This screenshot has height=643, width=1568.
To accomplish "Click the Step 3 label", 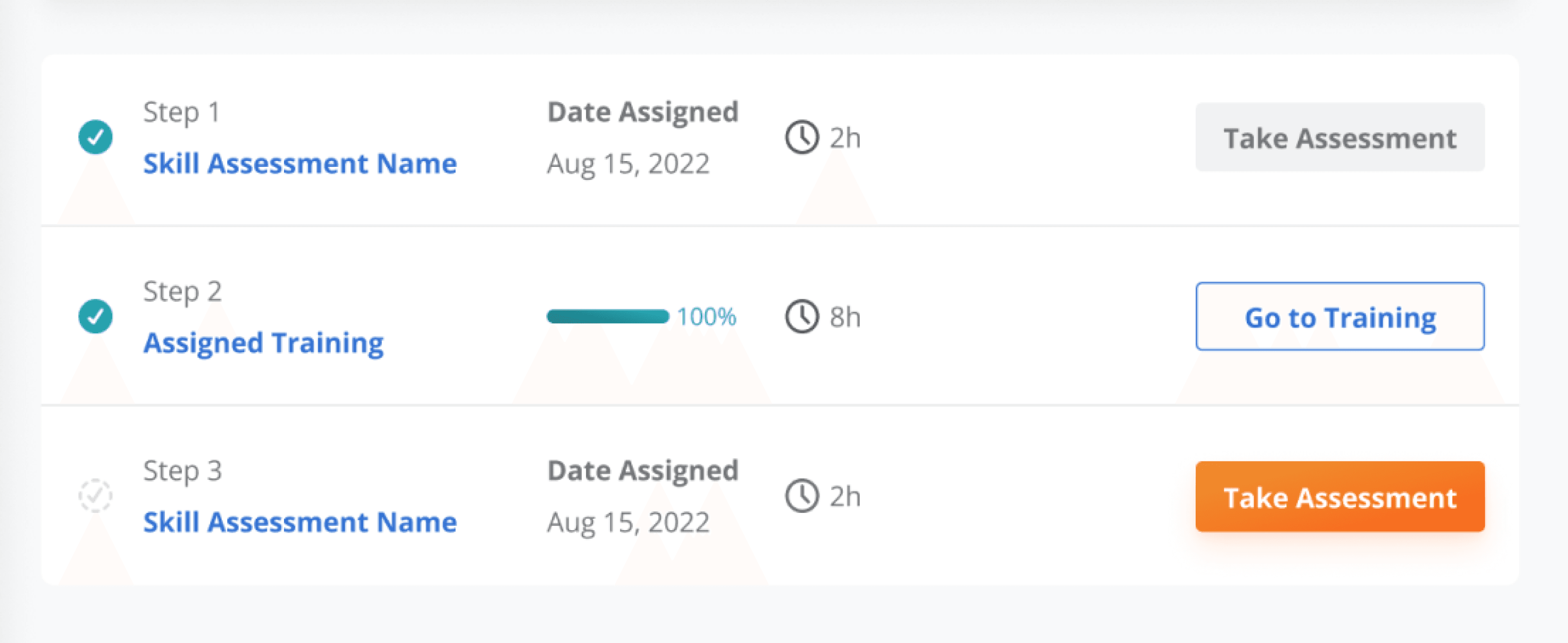I will click(x=182, y=471).
